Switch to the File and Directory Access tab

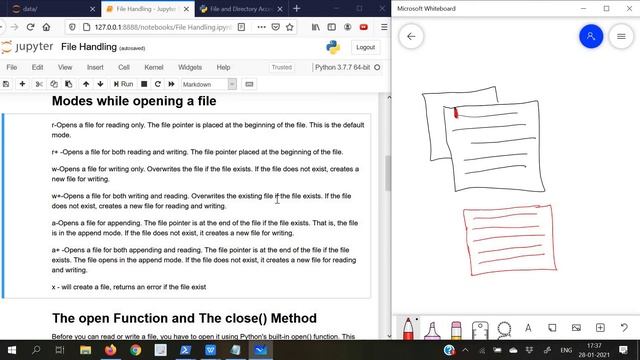click(x=242, y=9)
